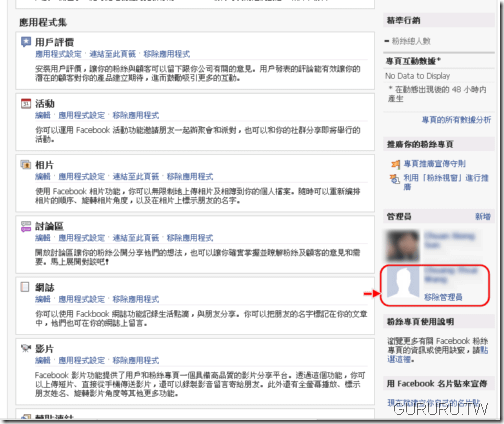Click the 專頁推廣宣傳守則 flag icon
504x424 pixels.
pos(395,164)
